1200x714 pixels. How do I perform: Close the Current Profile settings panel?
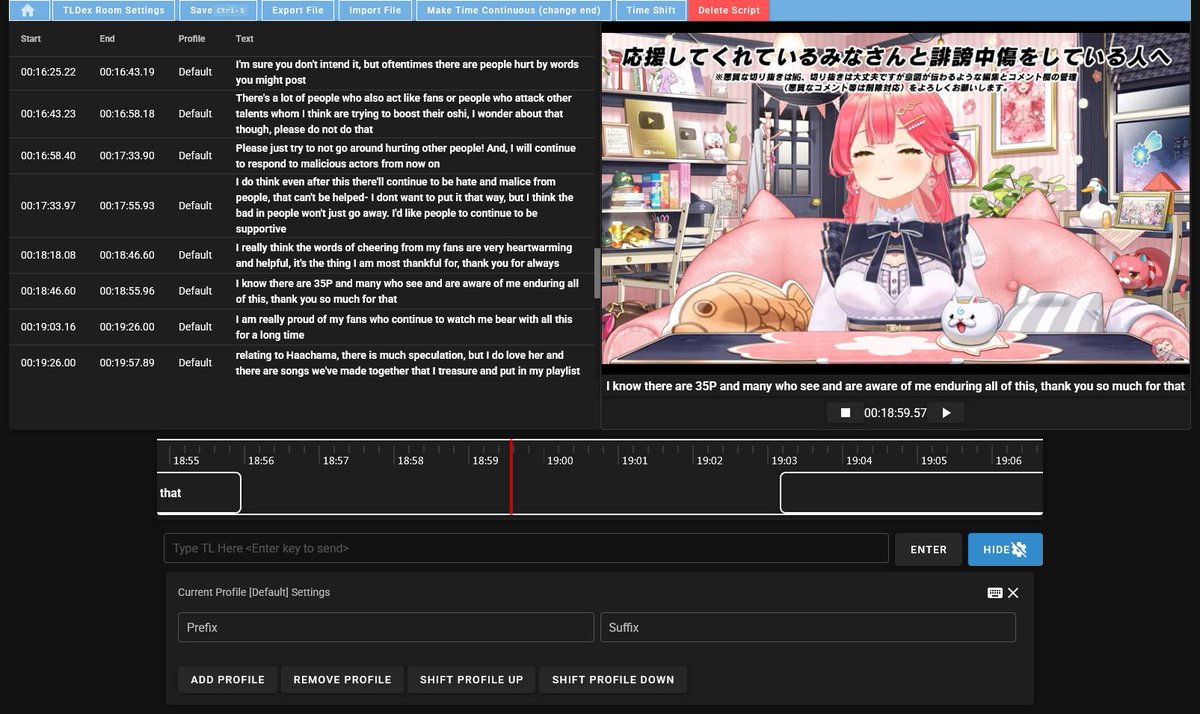[x=1013, y=593]
